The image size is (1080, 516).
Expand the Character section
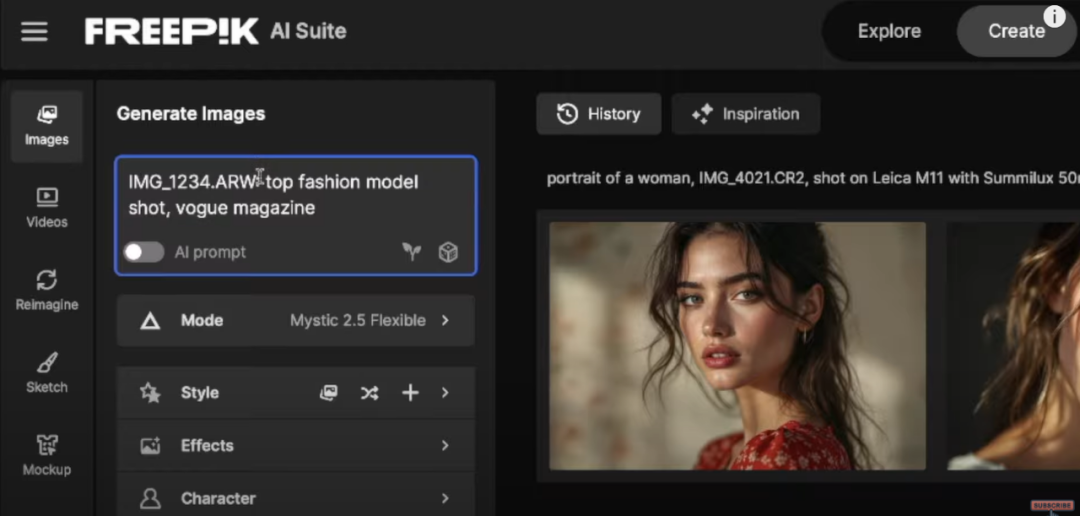[x=295, y=498]
